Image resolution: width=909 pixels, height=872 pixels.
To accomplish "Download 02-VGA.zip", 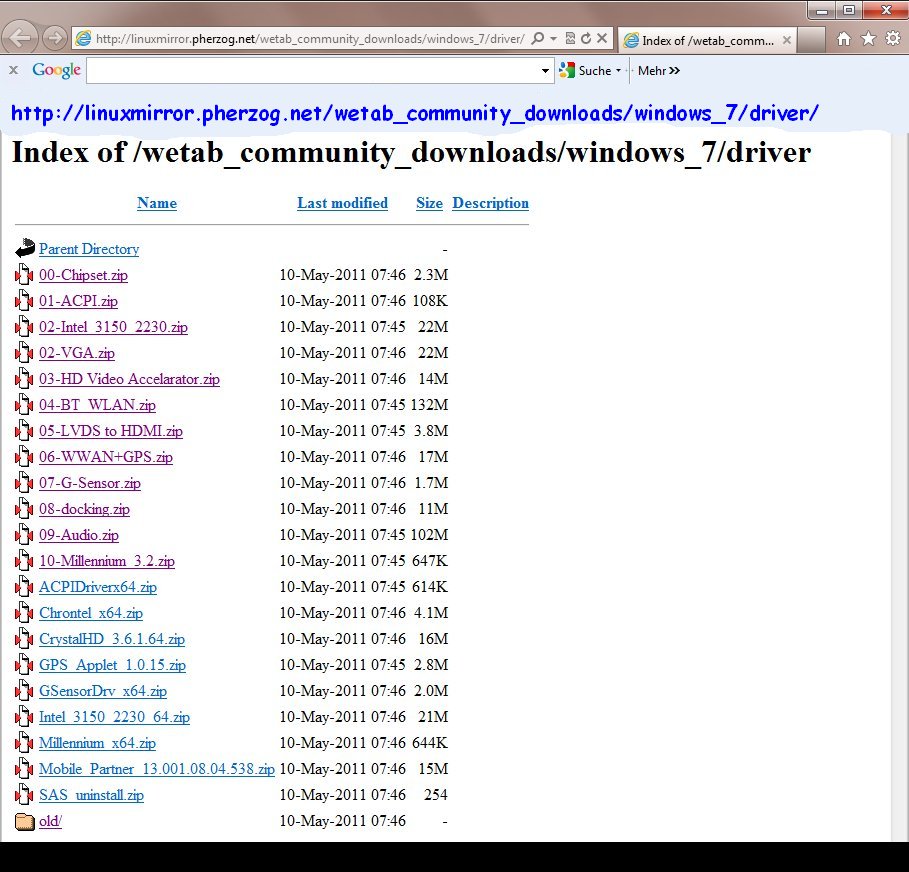I will coord(77,353).
